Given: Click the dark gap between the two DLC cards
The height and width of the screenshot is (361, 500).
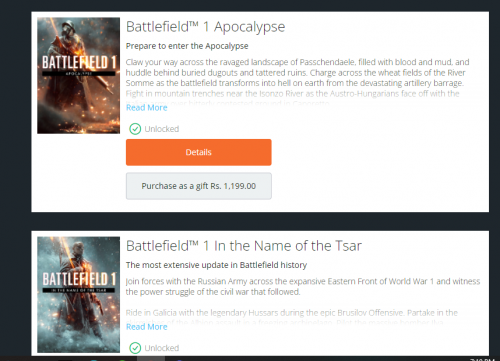Looking at the screenshot, I should click(260, 221).
